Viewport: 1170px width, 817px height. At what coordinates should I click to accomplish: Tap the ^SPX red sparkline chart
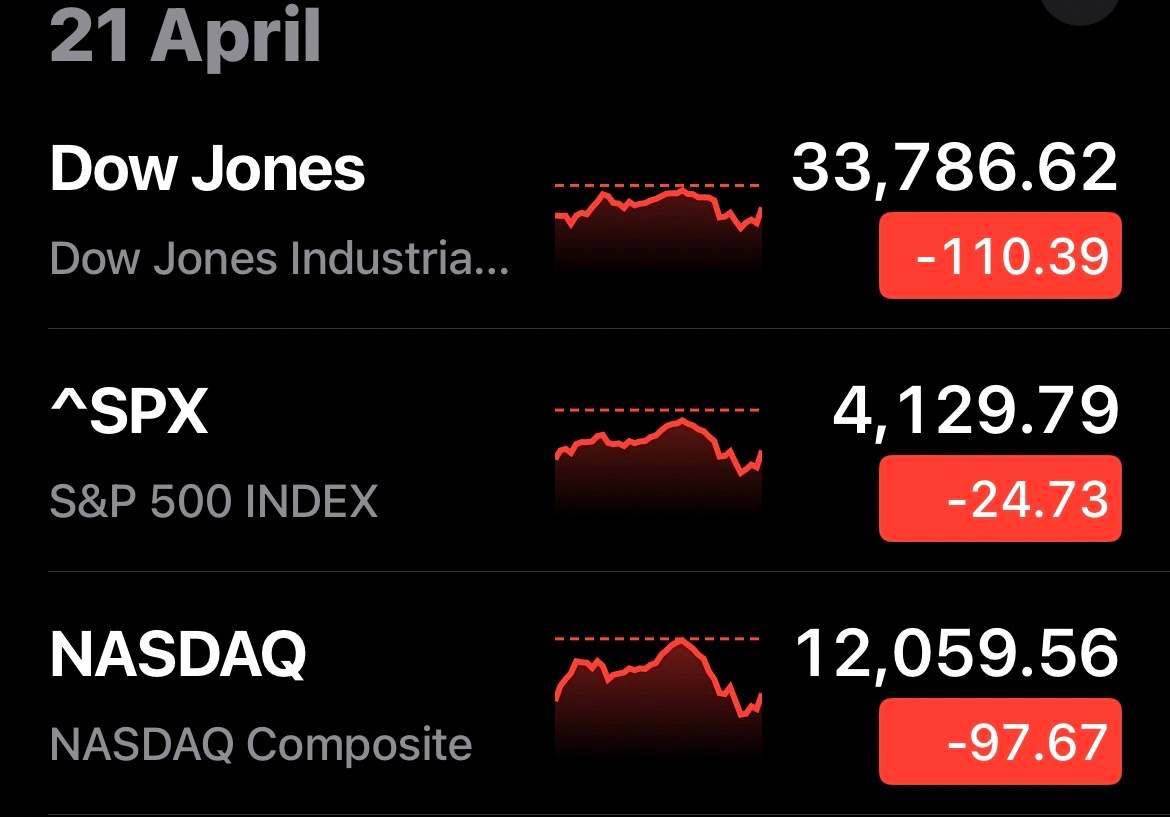pyautogui.click(x=658, y=455)
